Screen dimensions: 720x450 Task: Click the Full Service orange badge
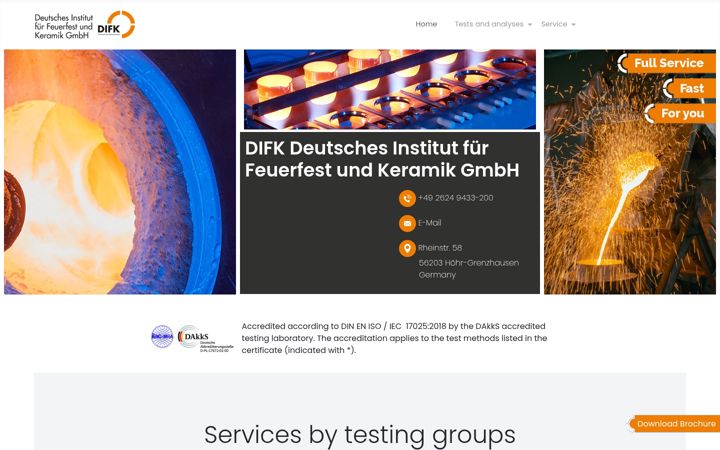[x=666, y=63]
